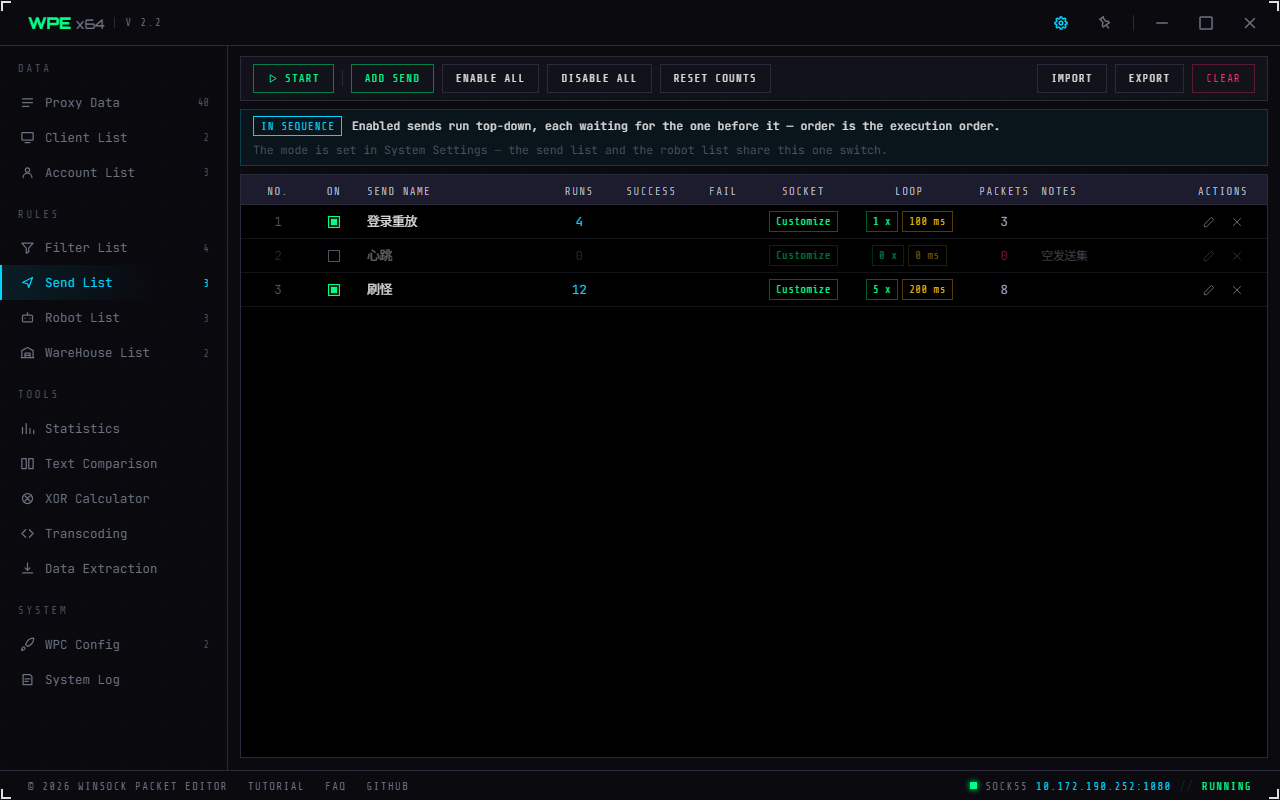Edit the 登录重放 send entry

(1209, 222)
